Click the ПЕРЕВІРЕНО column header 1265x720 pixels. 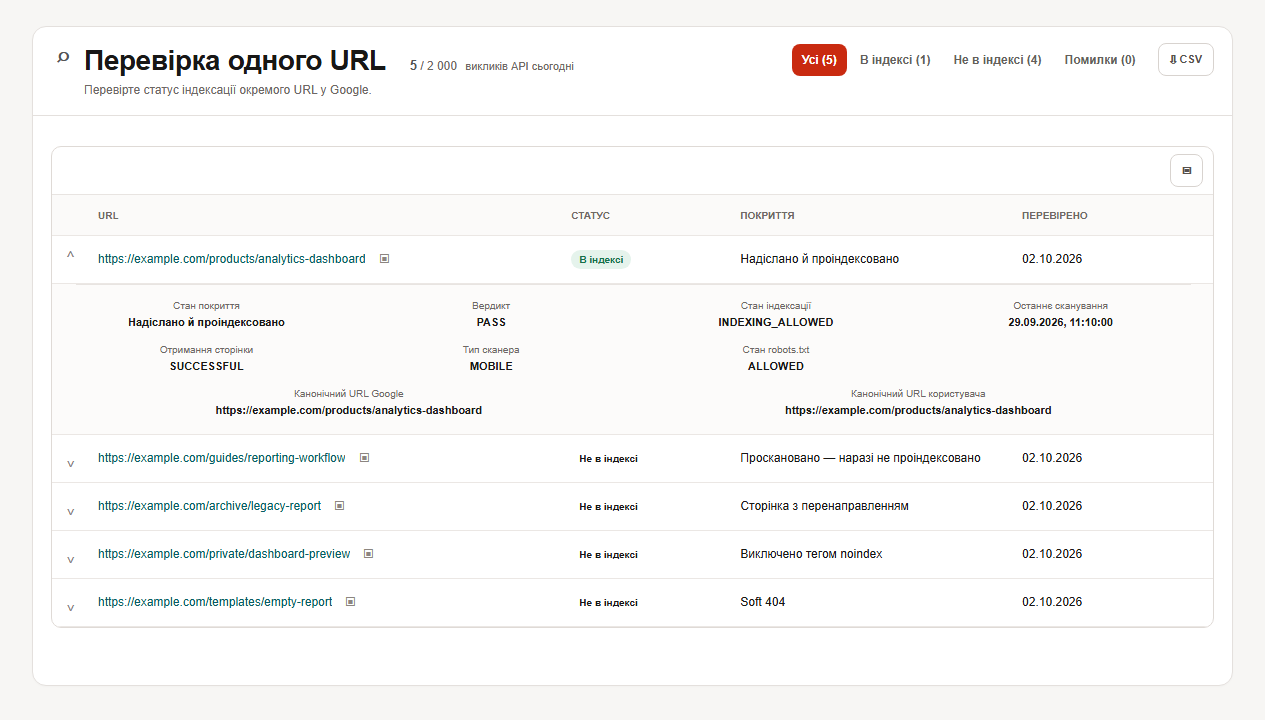[1054, 216]
